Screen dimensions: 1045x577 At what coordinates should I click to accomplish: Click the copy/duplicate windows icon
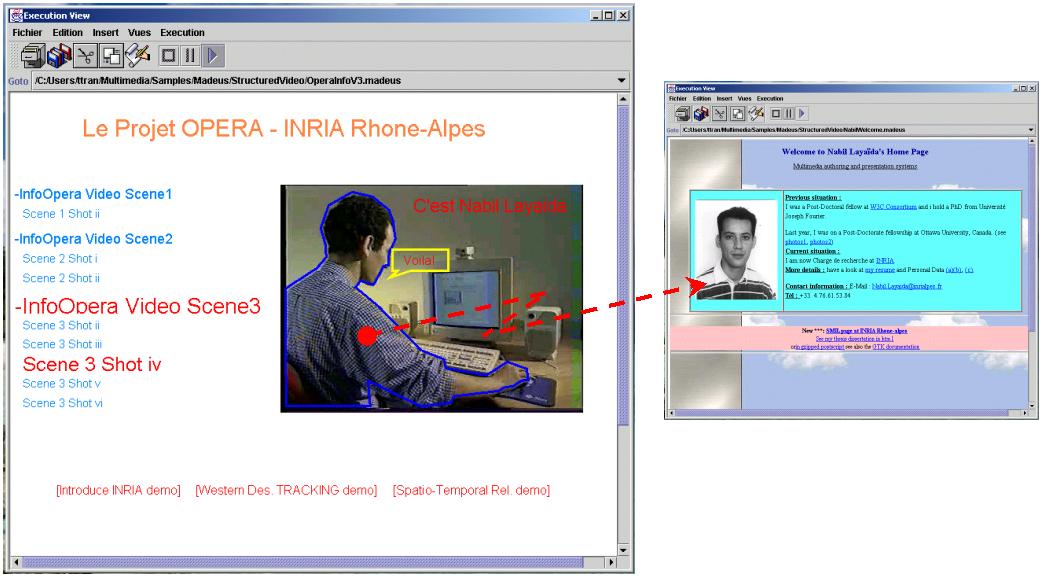pyautogui.click(x=111, y=56)
